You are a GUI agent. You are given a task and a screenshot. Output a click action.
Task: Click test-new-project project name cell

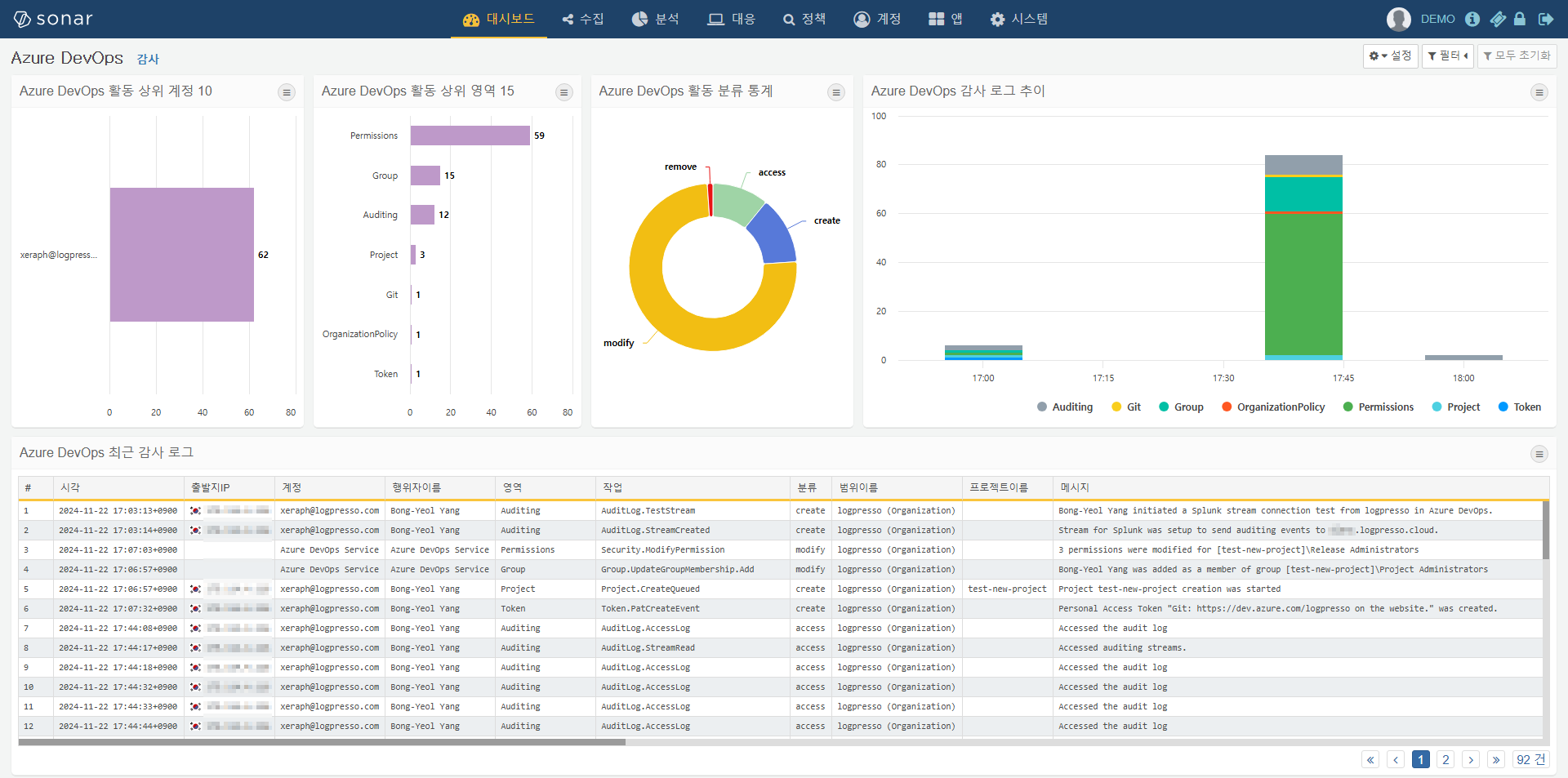click(x=1007, y=589)
